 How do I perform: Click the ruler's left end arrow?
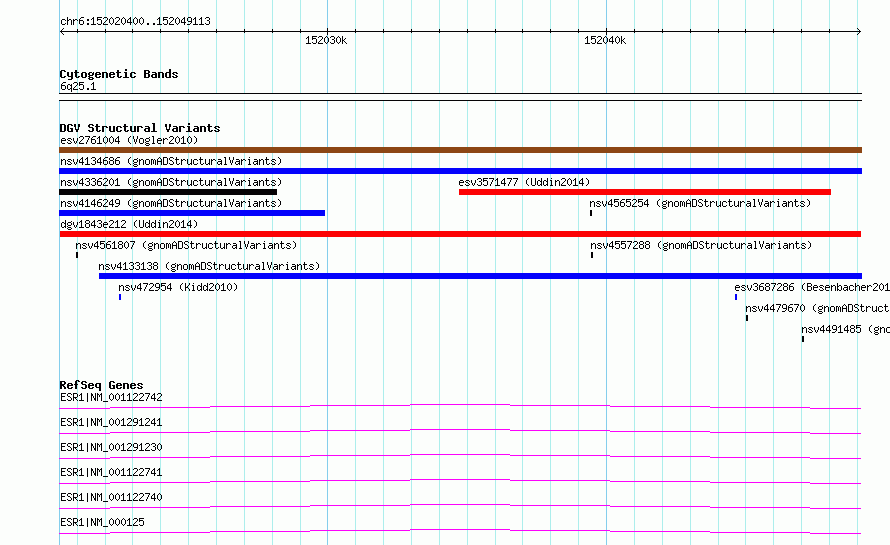click(62, 32)
